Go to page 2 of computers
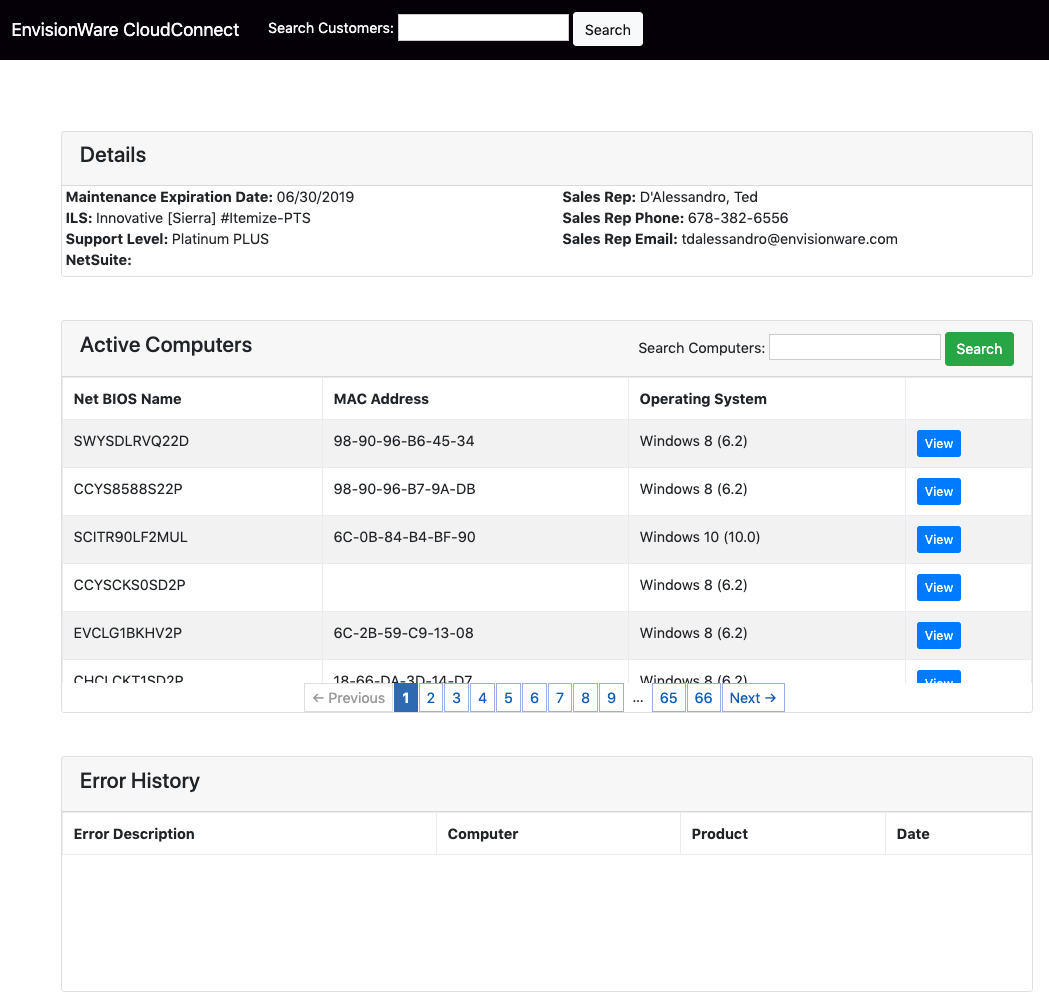 click(431, 698)
